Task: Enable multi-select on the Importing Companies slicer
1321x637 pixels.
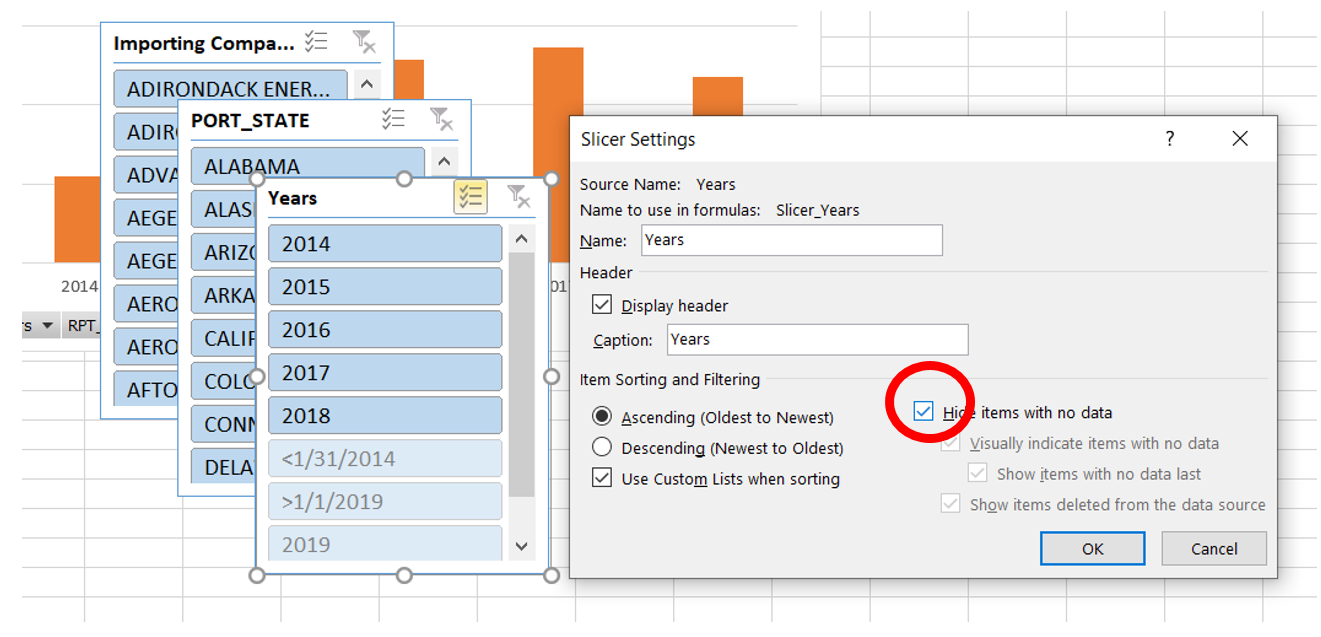Action: [316, 42]
